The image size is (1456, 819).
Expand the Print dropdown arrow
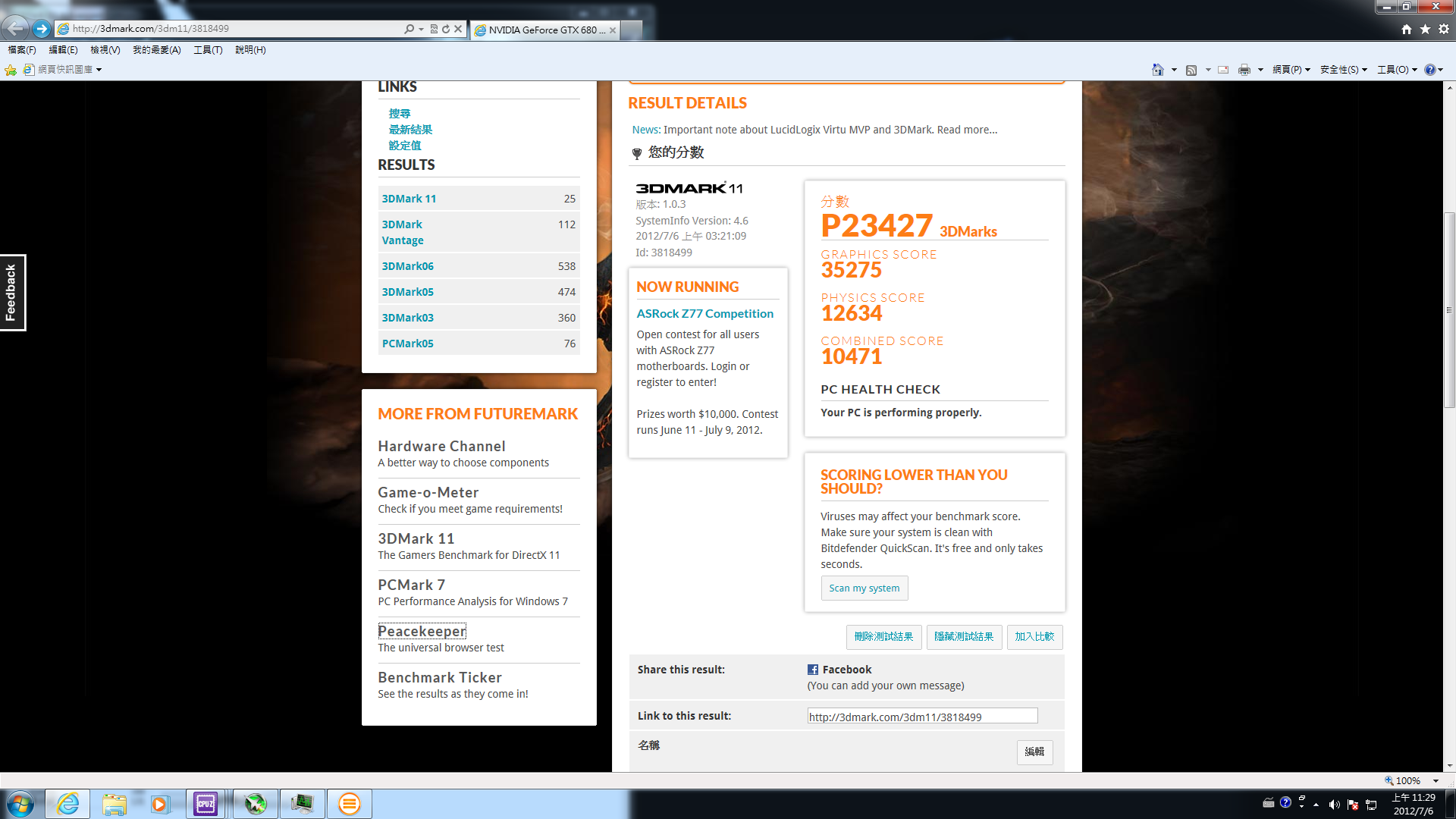1260,70
